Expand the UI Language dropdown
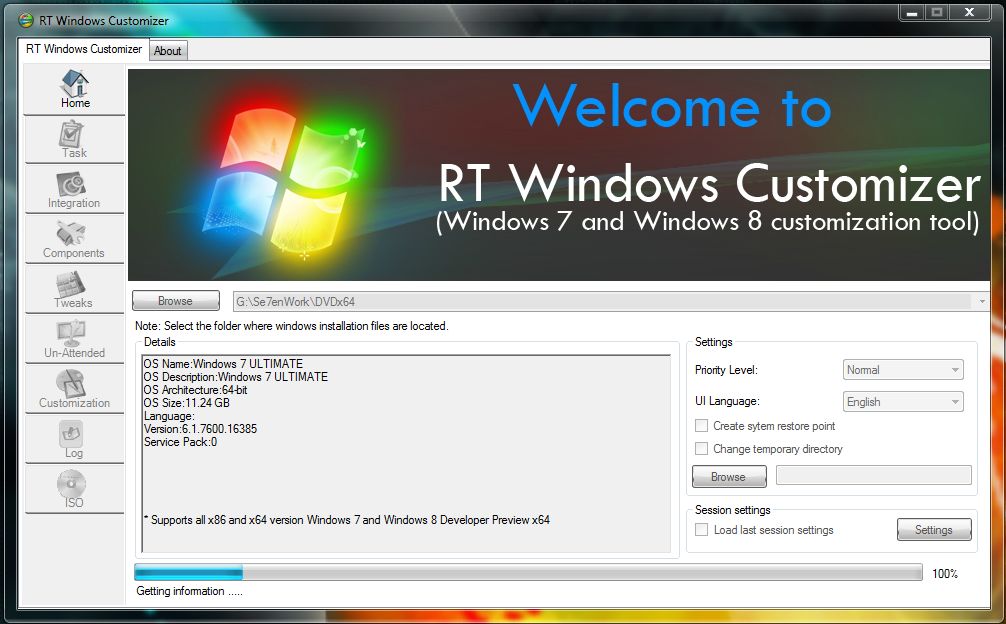This screenshot has height=624, width=1006. click(903, 402)
